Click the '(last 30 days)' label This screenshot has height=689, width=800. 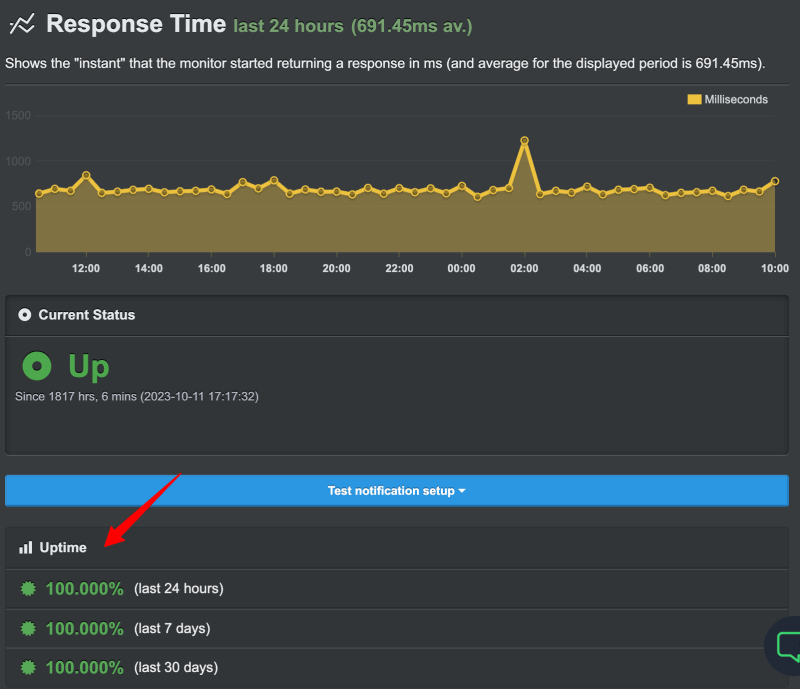176,667
